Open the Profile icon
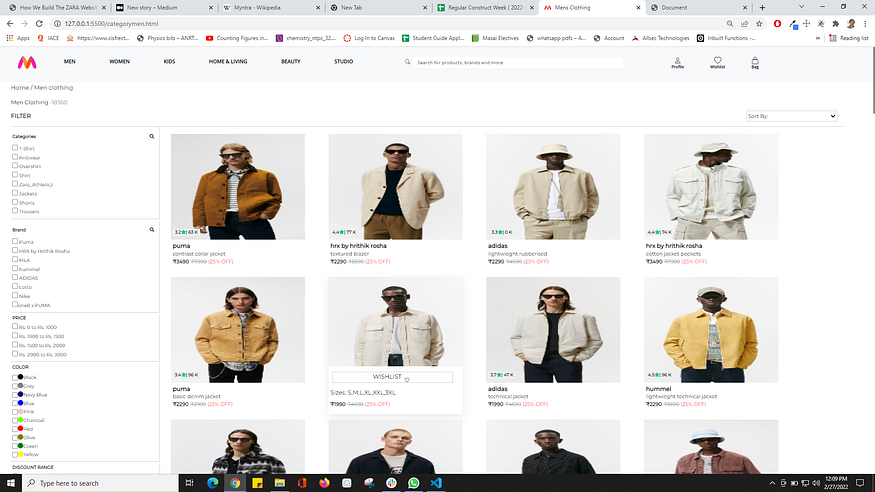 point(677,62)
